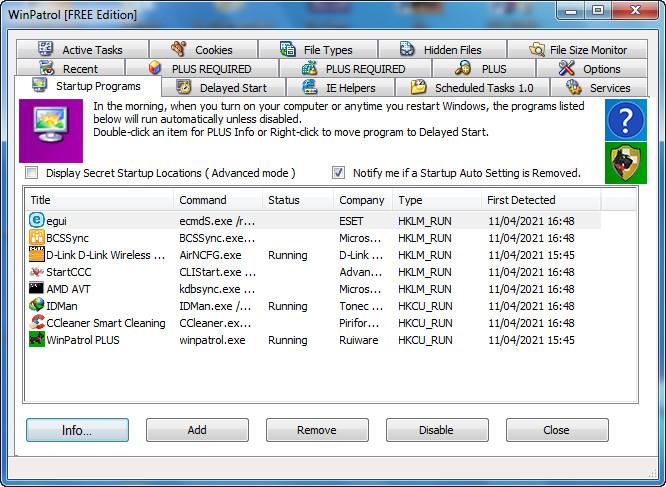This screenshot has height=487, width=666.
Task: Click the Active Tasks tab icon
Action: [45, 49]
